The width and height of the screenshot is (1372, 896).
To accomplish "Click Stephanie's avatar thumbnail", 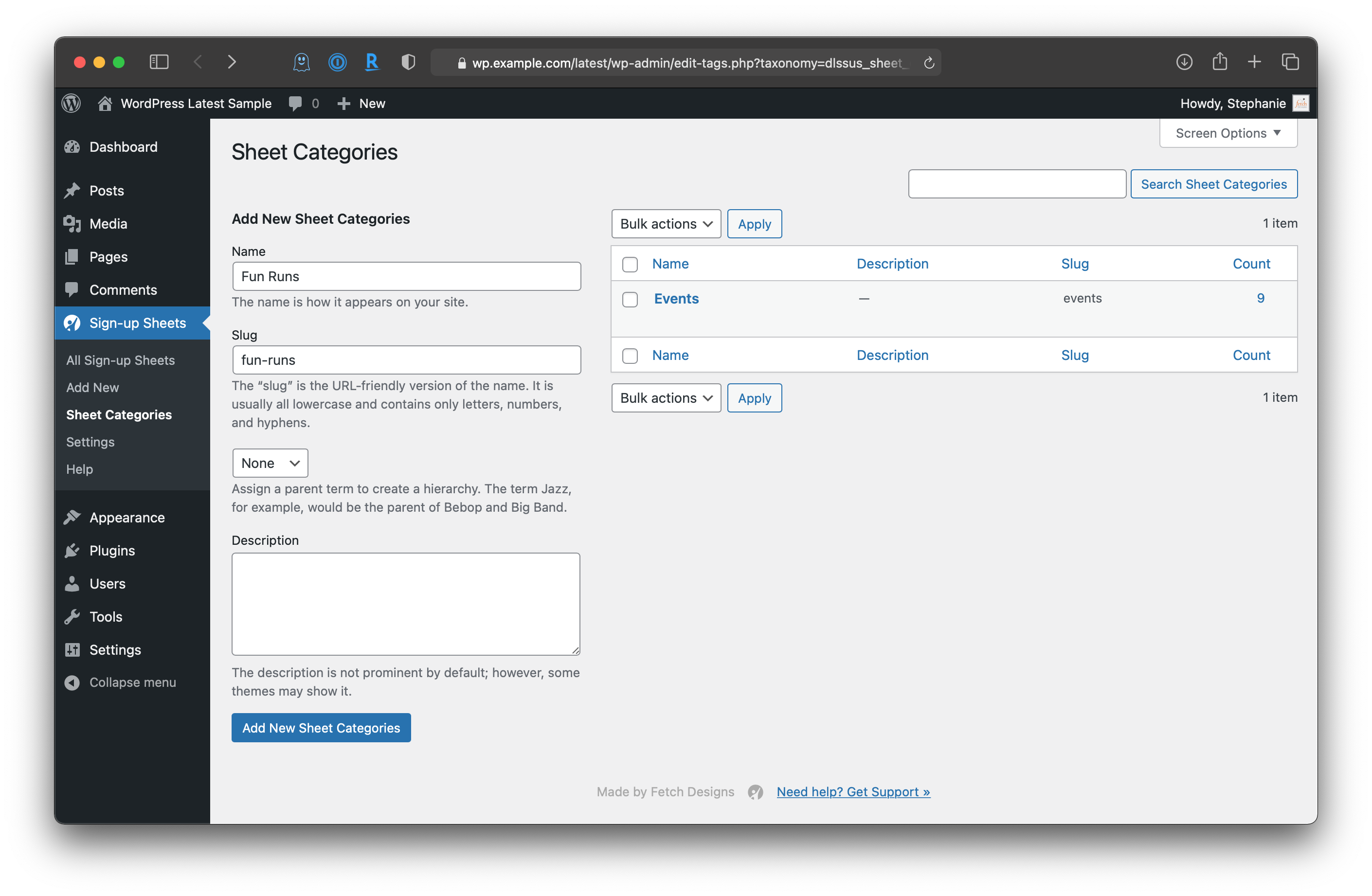I will (x=1300, y=104).
